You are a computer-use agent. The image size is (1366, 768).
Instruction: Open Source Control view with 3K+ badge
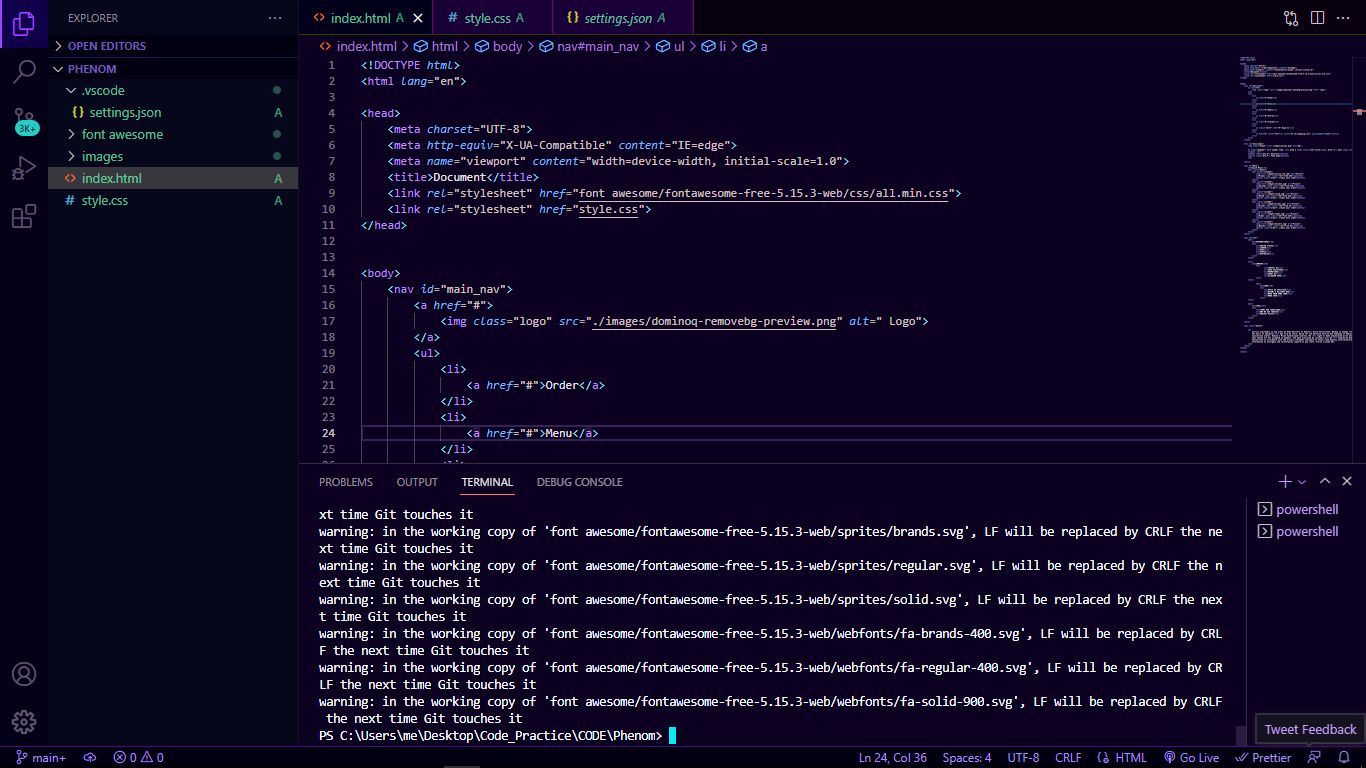[x=24, y=121]
